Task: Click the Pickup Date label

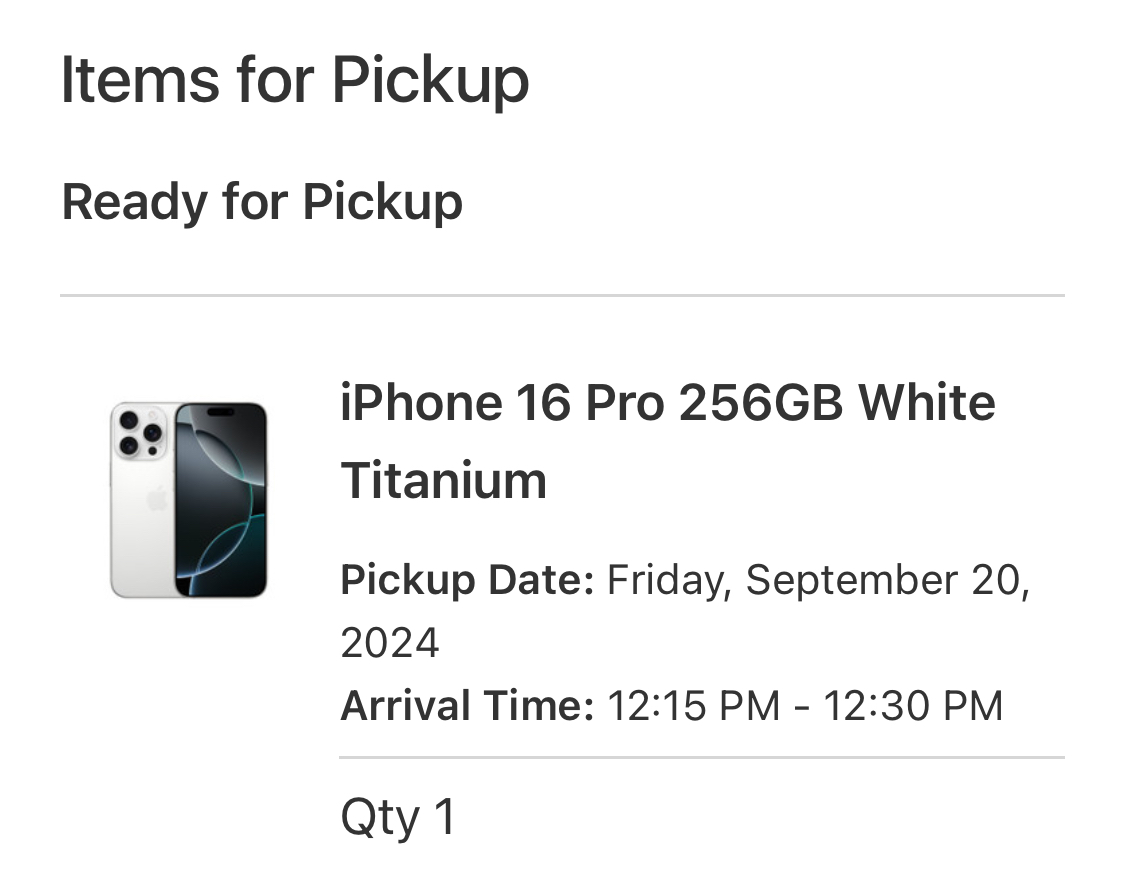Action: click(x=467, y=580)
